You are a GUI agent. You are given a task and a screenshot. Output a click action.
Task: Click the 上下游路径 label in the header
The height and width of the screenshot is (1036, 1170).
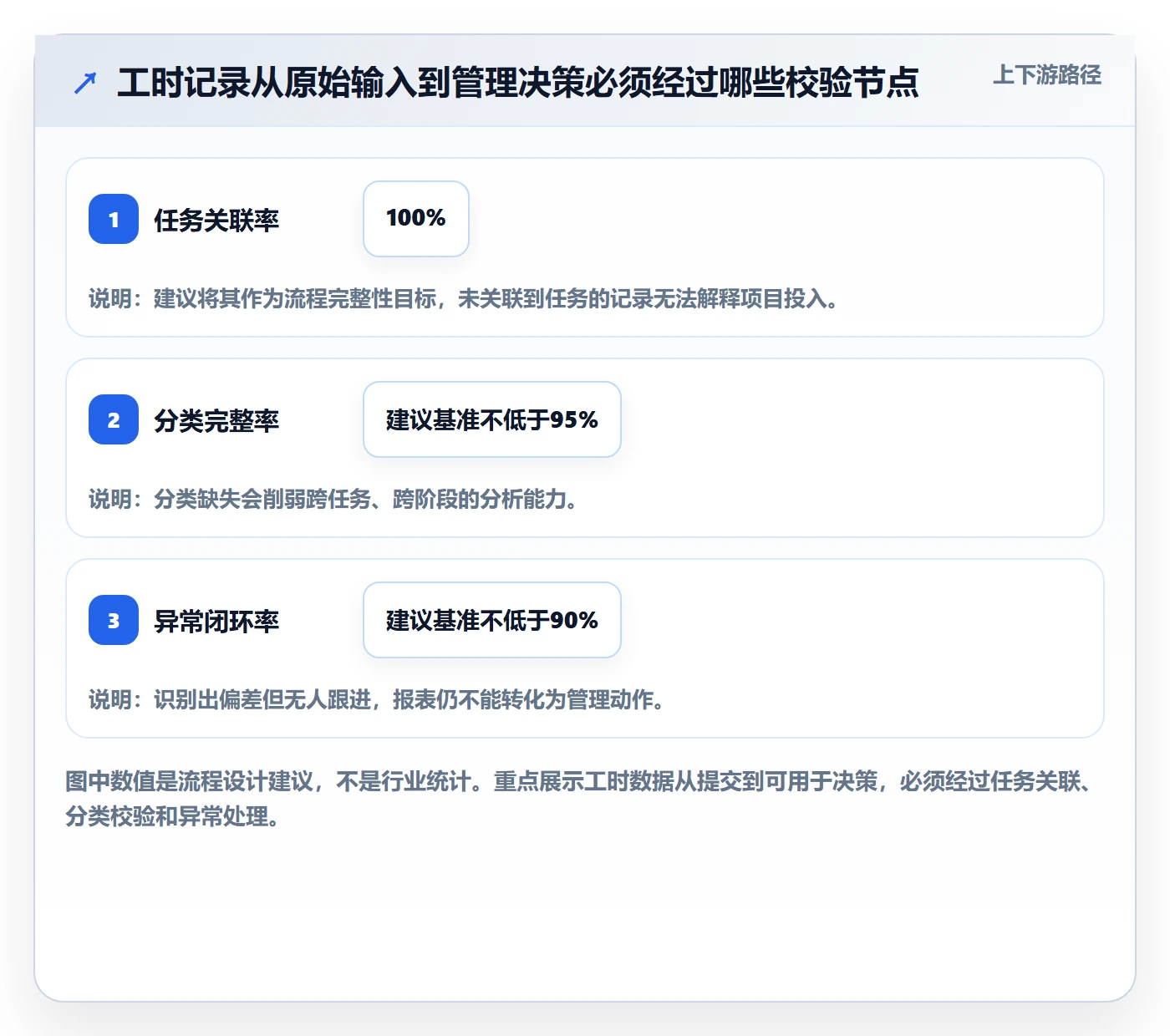click(1047, 75)
